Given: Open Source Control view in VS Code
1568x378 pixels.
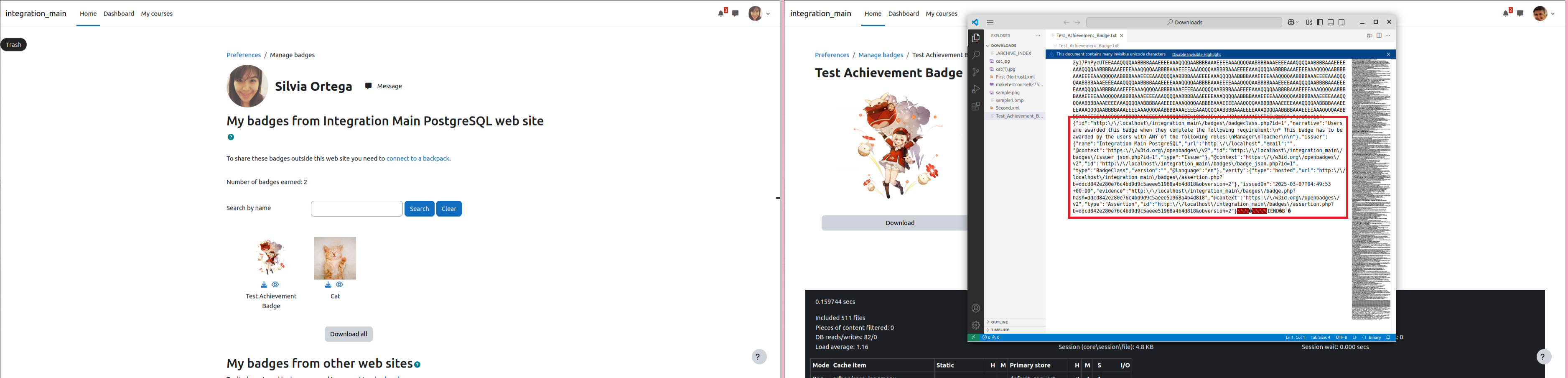Looking at the screenshot, I should click(975, 72).
